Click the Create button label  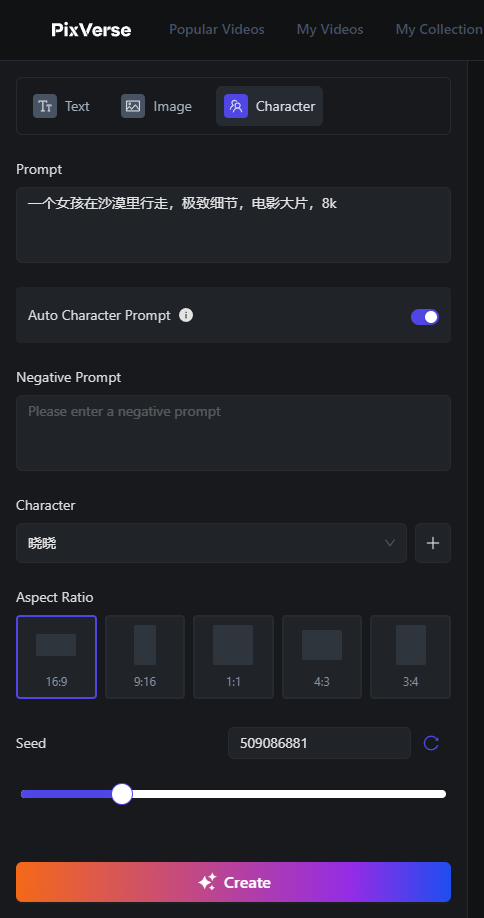coord(247,882)
